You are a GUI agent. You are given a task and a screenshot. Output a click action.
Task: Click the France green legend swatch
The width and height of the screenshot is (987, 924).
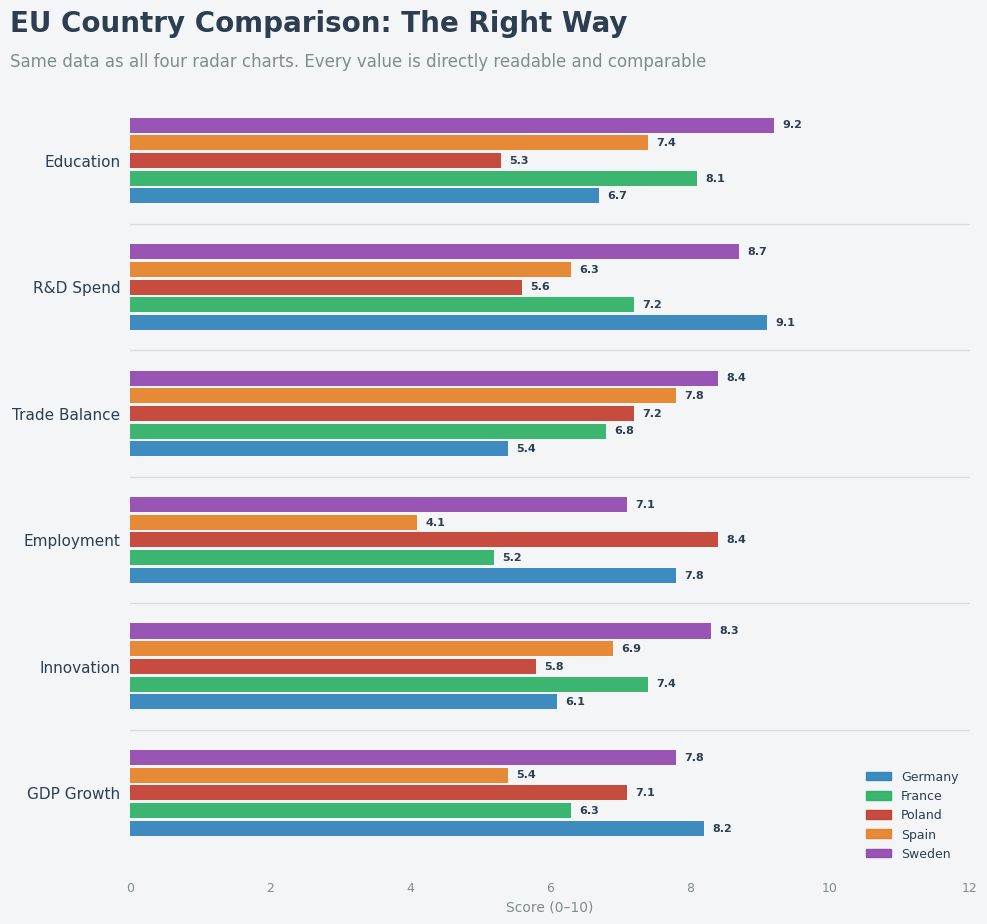coord(878,796)
